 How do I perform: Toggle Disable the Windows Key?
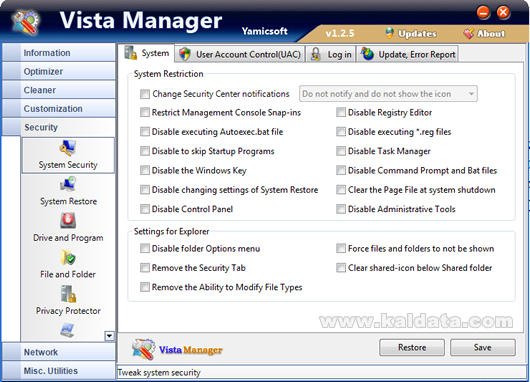(145, 170)
